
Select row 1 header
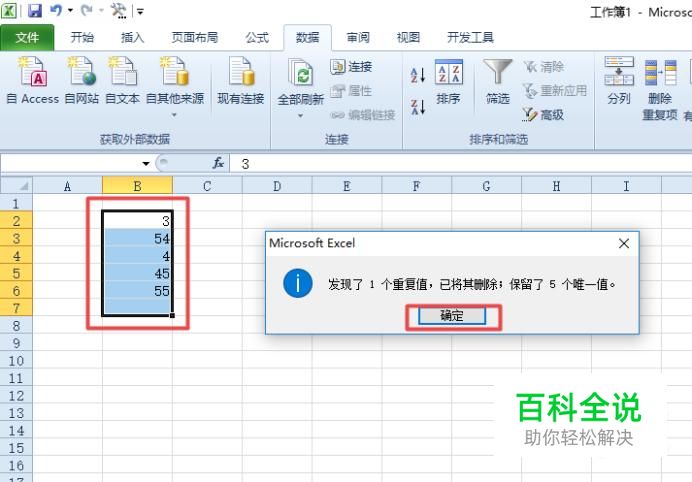pos(16,203)
